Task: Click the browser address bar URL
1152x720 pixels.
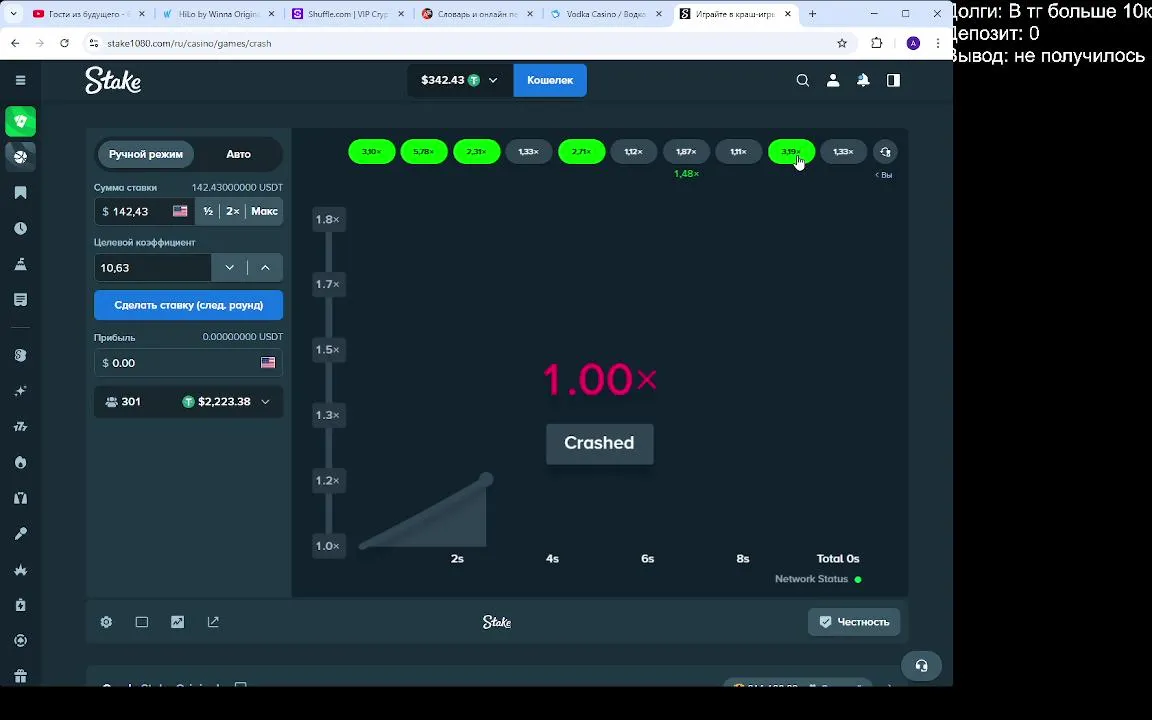Action: [x=190, y=43]
